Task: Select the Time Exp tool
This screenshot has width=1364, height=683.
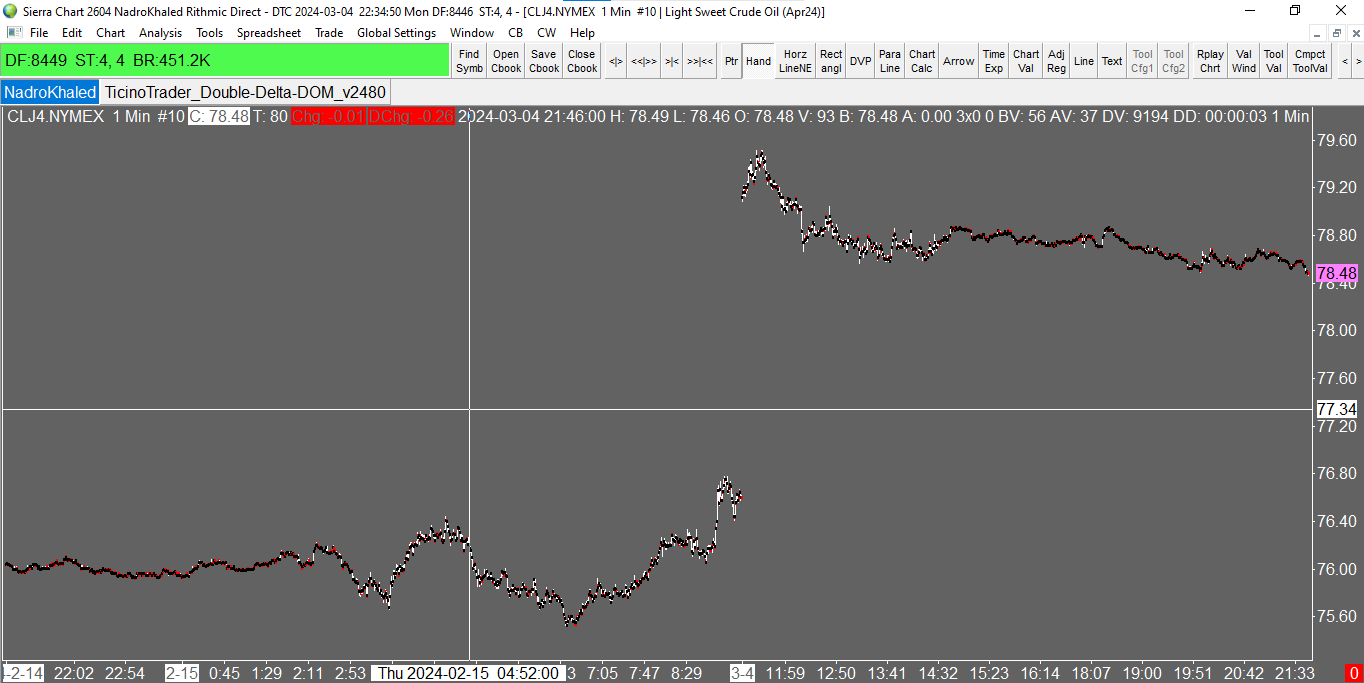Action: 994,61
